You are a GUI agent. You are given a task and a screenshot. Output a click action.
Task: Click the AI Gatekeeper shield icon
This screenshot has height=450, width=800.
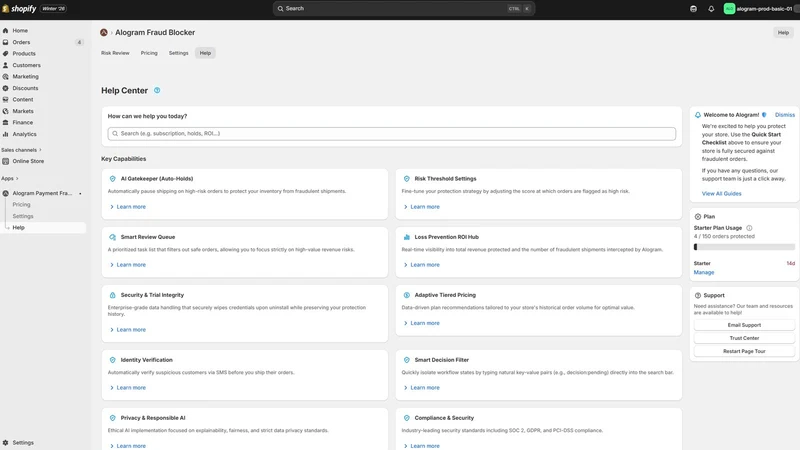(113, 179)
